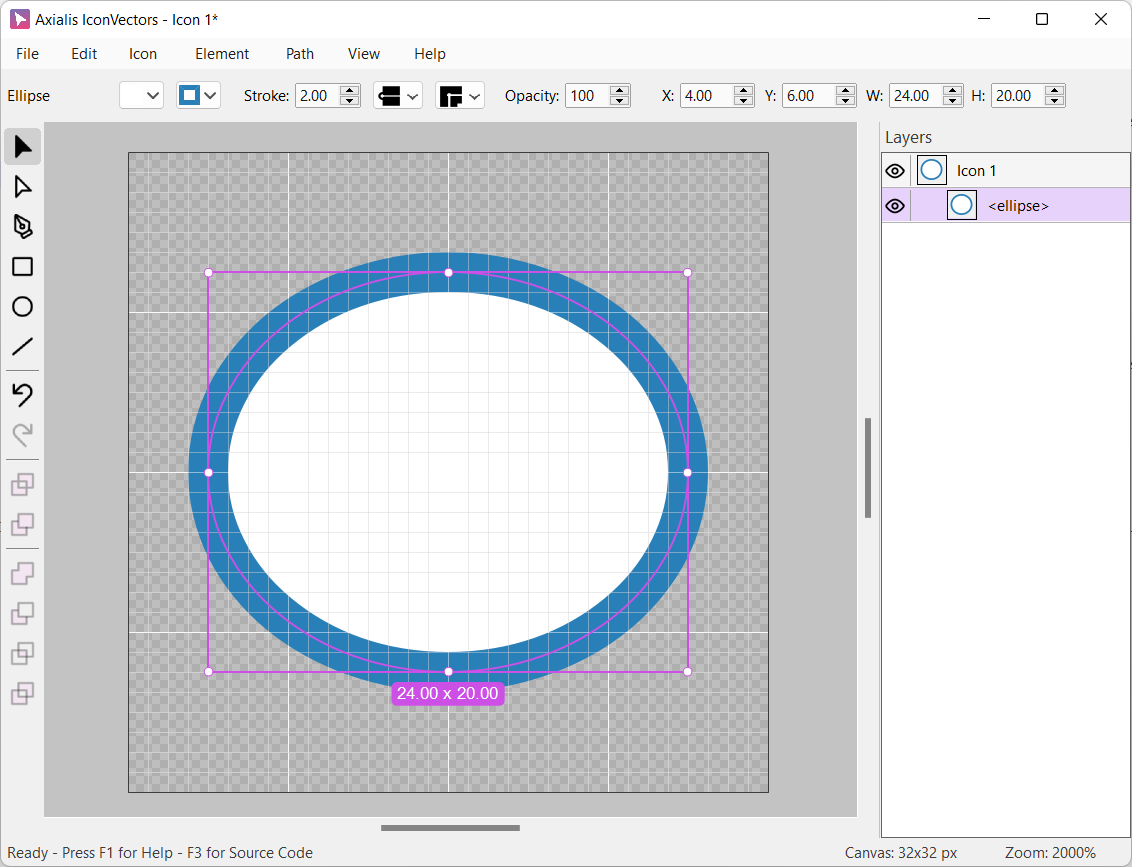Open the blue stroke color dropdown
The width and height of the screenshot is (1132, 867).
(198, 96)
